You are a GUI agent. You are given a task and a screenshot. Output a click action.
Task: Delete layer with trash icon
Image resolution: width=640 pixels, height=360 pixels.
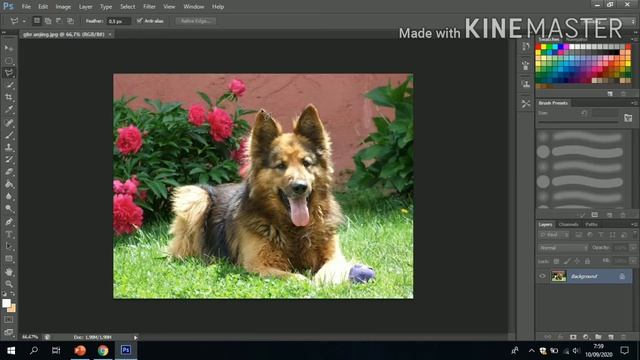(623, 337)
